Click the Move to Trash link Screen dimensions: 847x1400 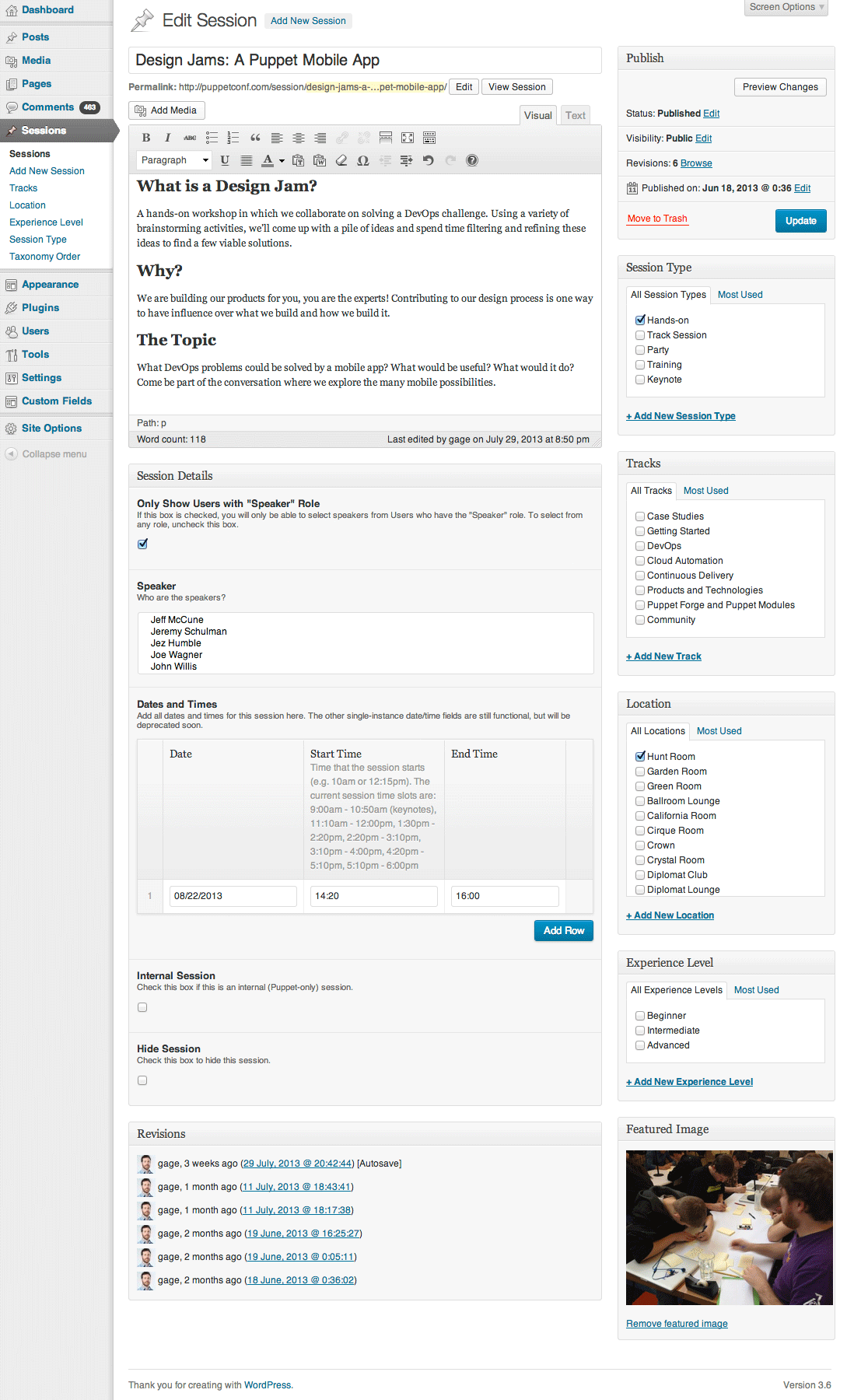point(657,219)
